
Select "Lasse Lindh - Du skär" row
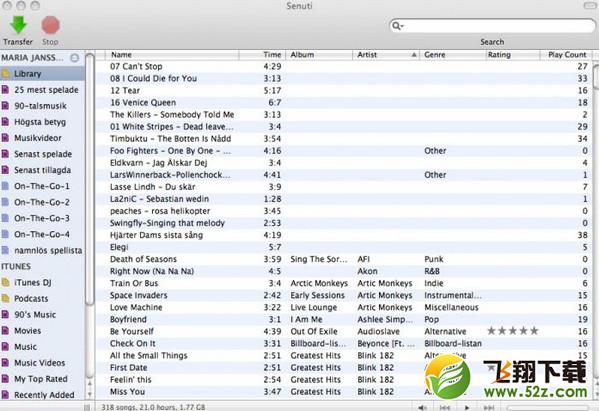[x=344, y=187]
